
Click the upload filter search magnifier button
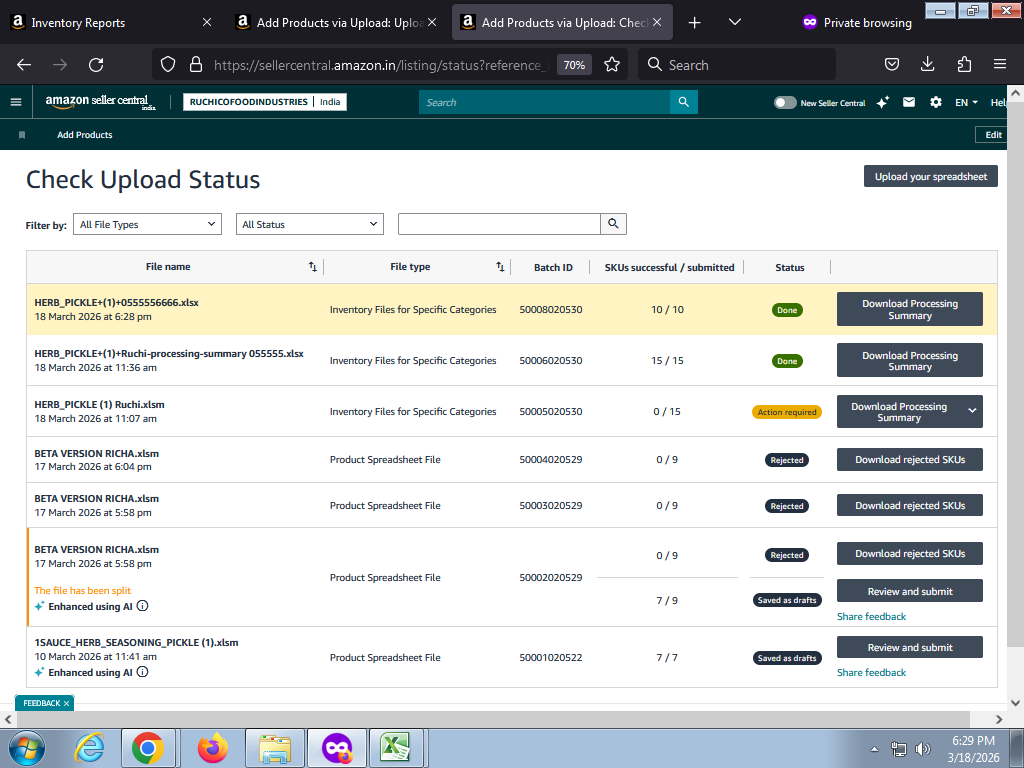(x=613, y=224)
